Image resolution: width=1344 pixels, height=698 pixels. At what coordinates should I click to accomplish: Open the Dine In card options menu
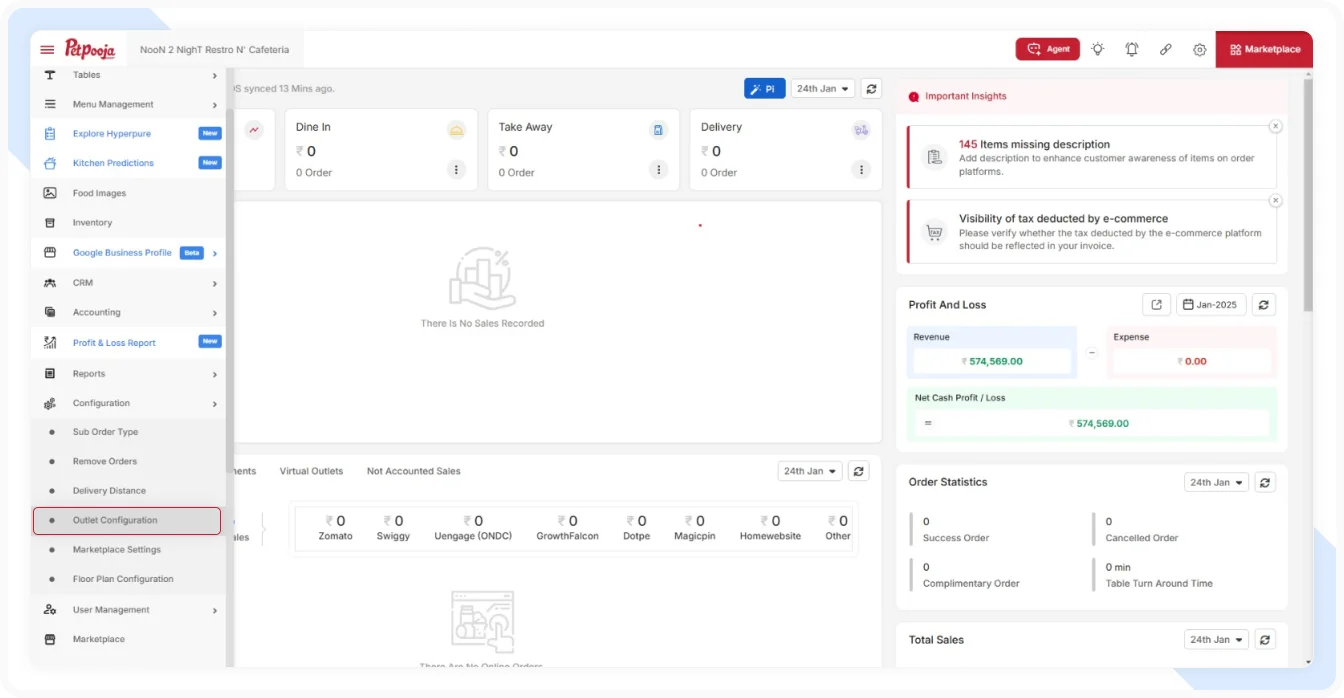click(457, 170)
